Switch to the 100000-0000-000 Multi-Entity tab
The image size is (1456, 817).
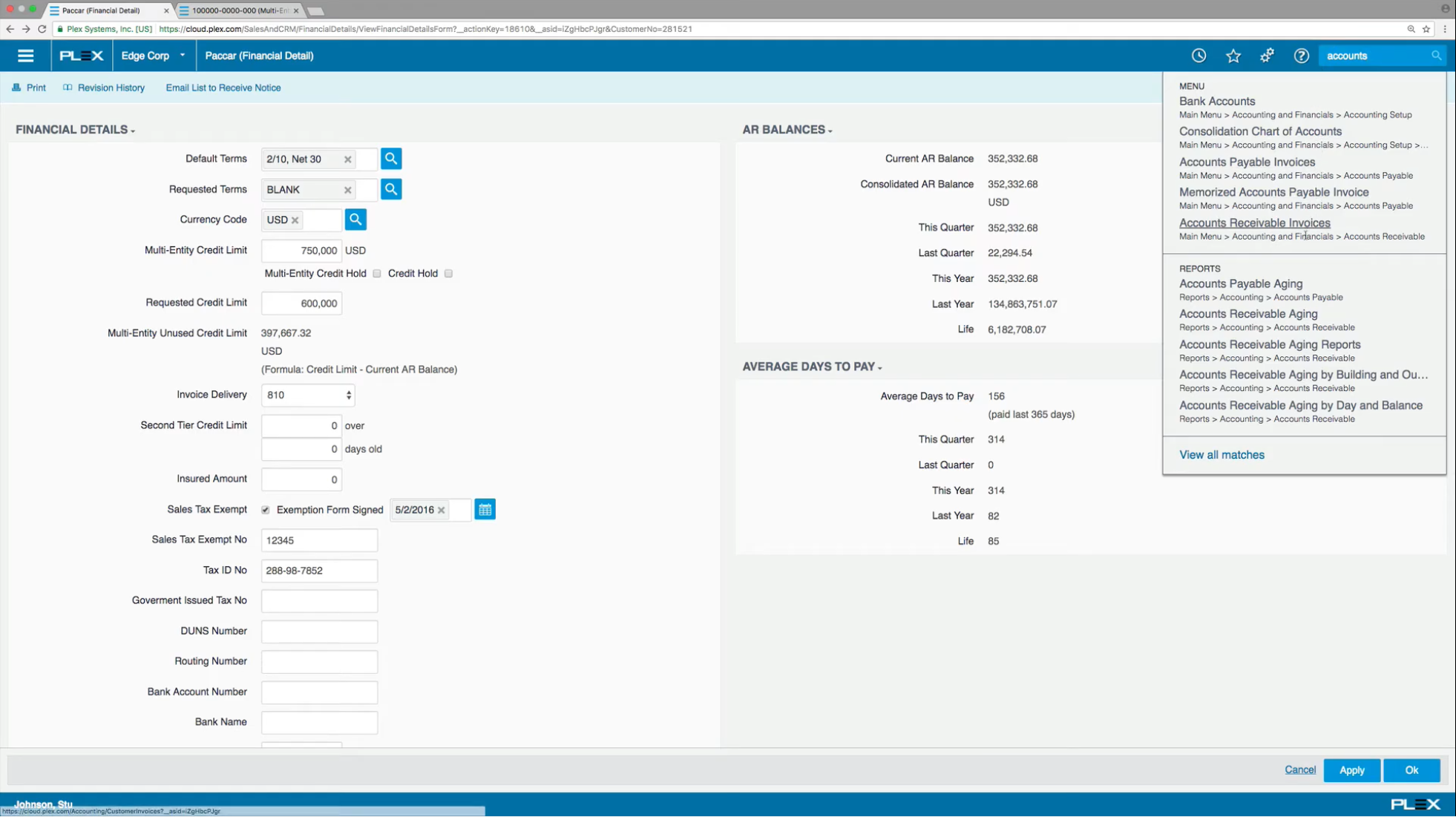click(234, 11)
